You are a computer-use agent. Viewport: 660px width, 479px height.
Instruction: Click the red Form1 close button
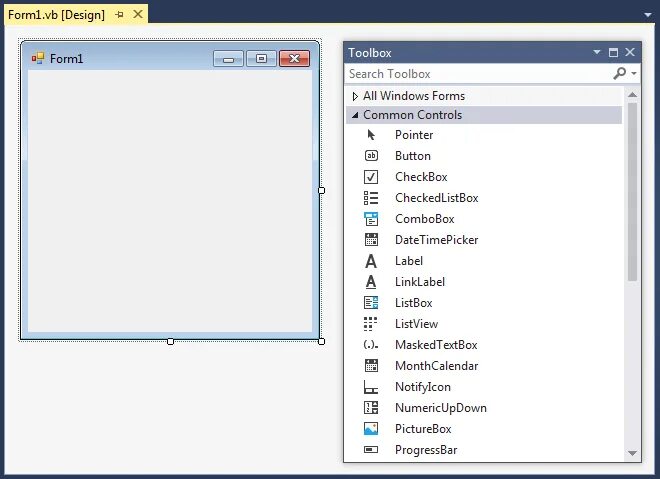pyautogui.click(x=294, y=59)
